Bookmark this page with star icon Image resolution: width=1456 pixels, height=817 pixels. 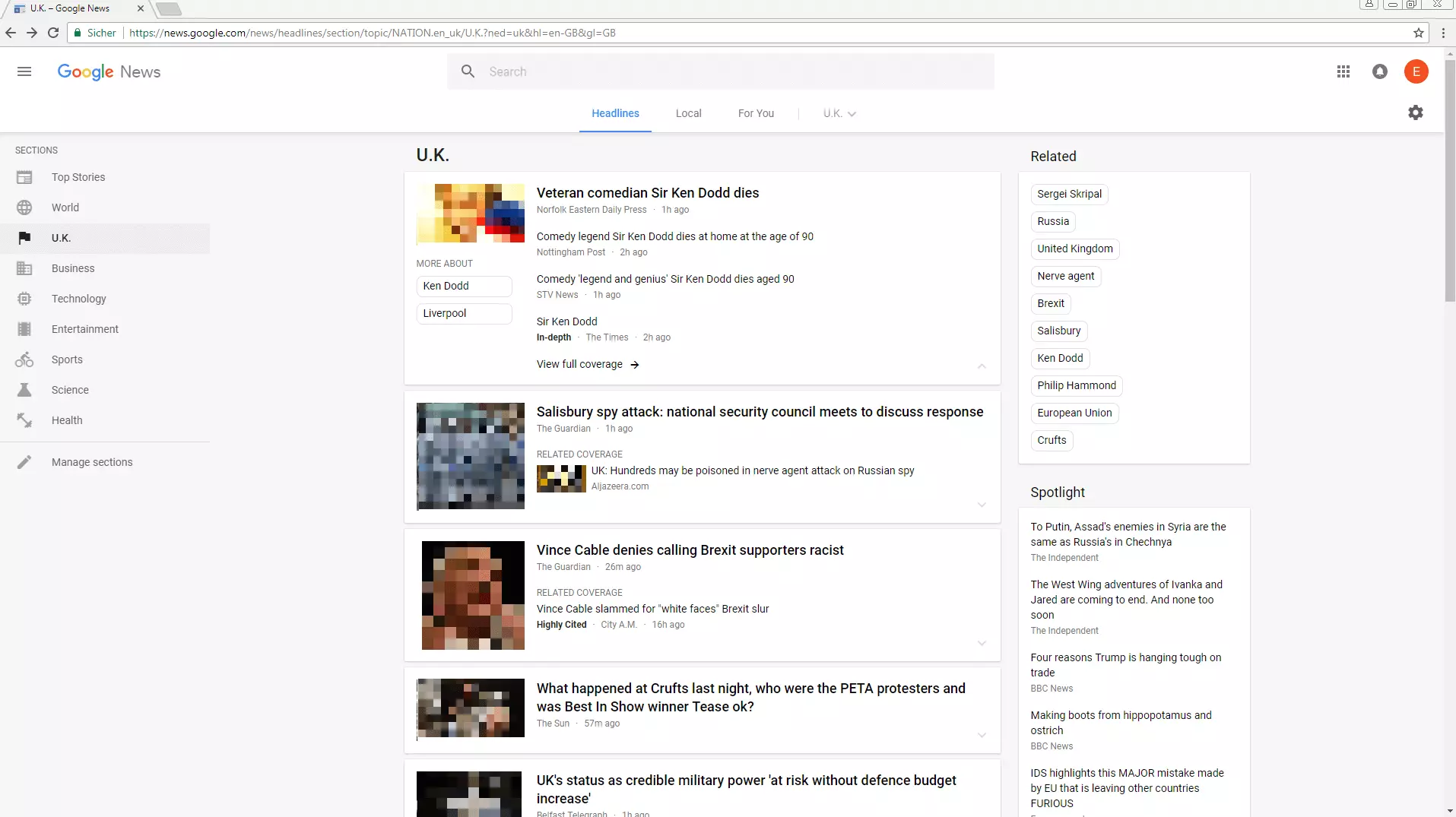[1419, 33]
